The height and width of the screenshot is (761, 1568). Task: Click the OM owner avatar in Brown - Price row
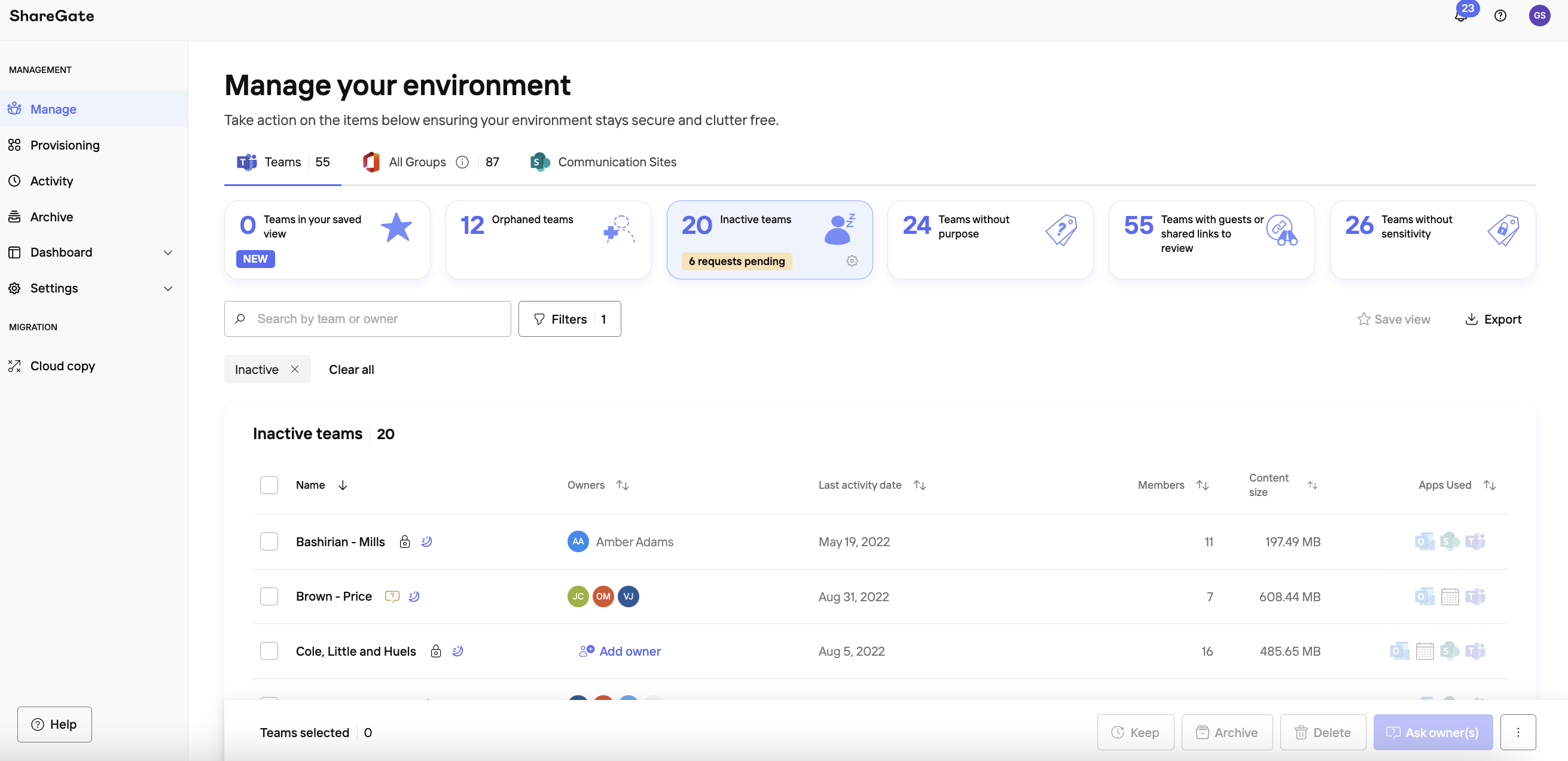(x=603, y=596)
